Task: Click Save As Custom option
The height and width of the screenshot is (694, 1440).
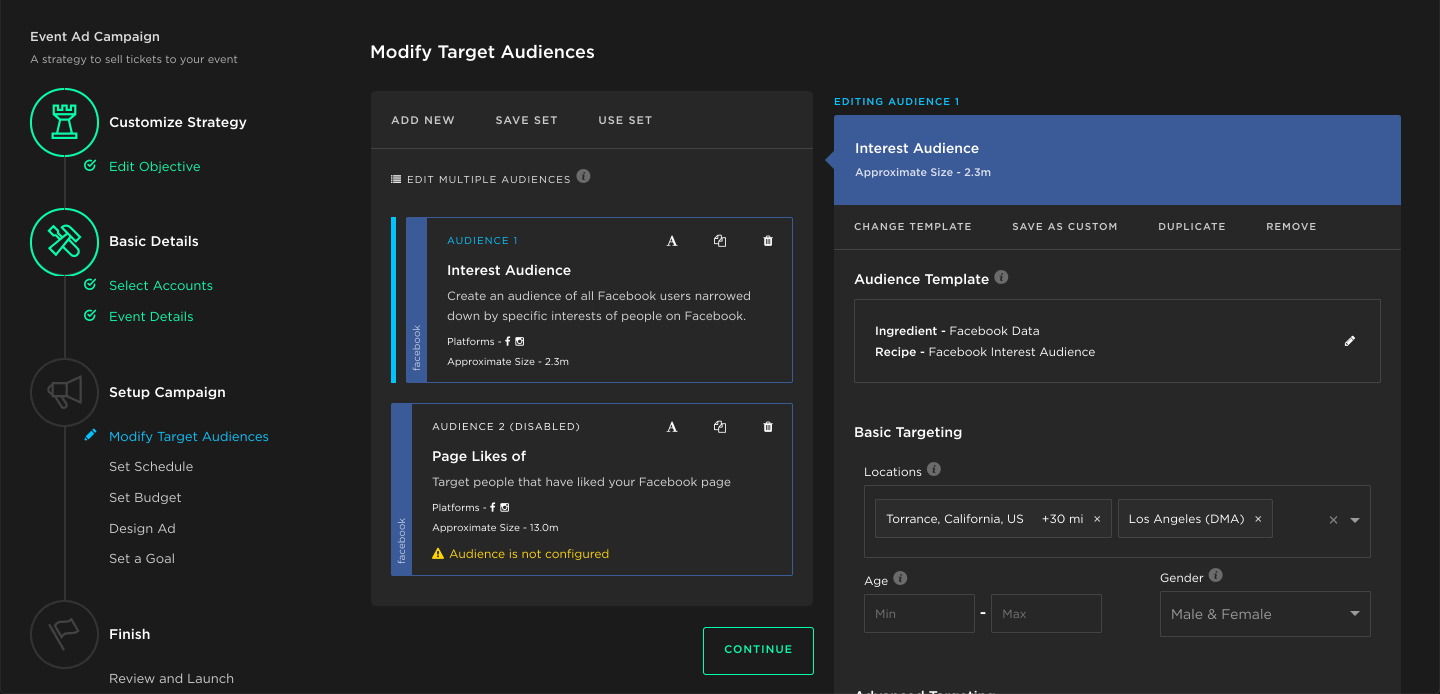Action: click(x=1065, y=227)
